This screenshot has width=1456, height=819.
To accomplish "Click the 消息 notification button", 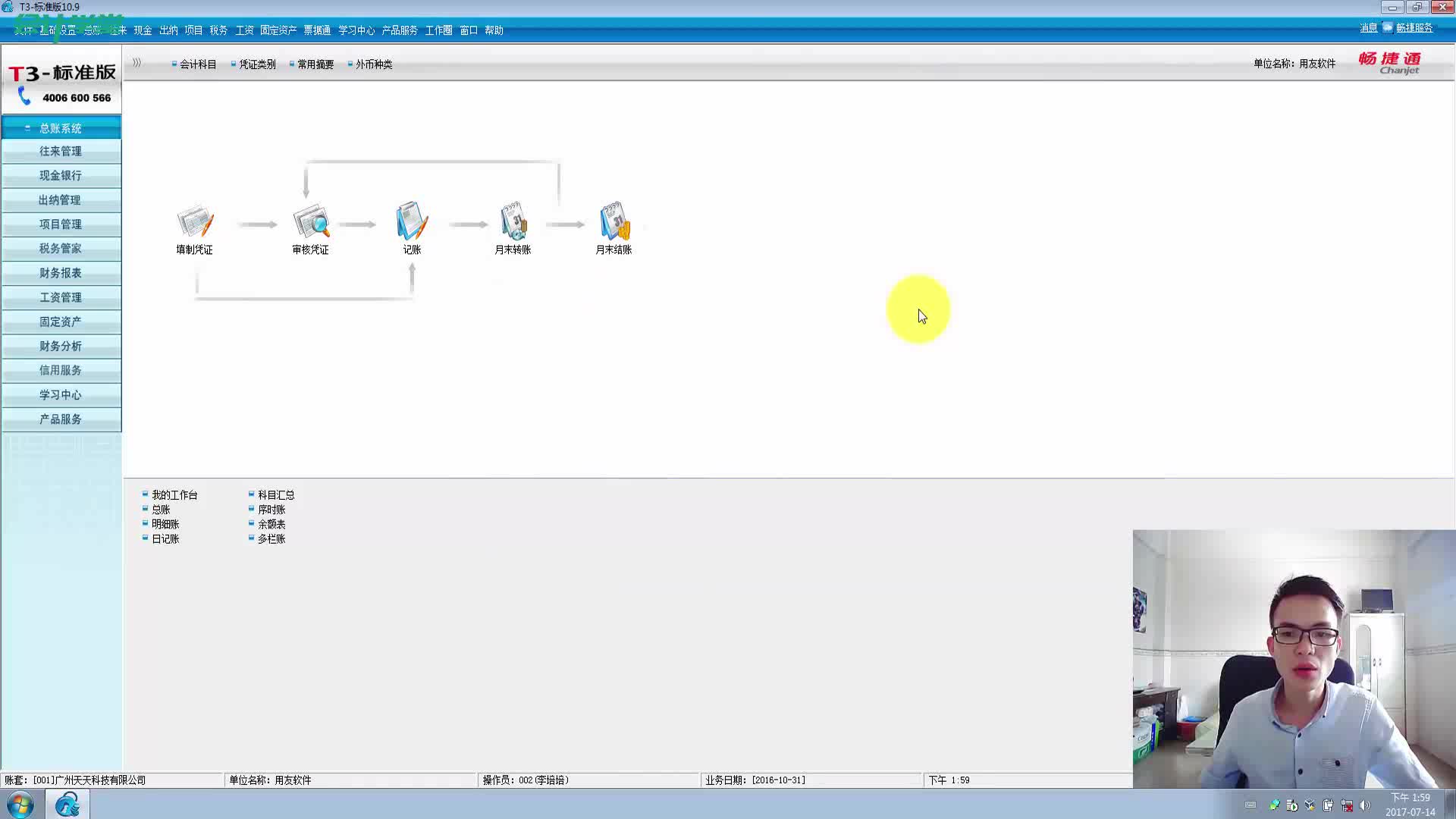I will click(1368, 28).
